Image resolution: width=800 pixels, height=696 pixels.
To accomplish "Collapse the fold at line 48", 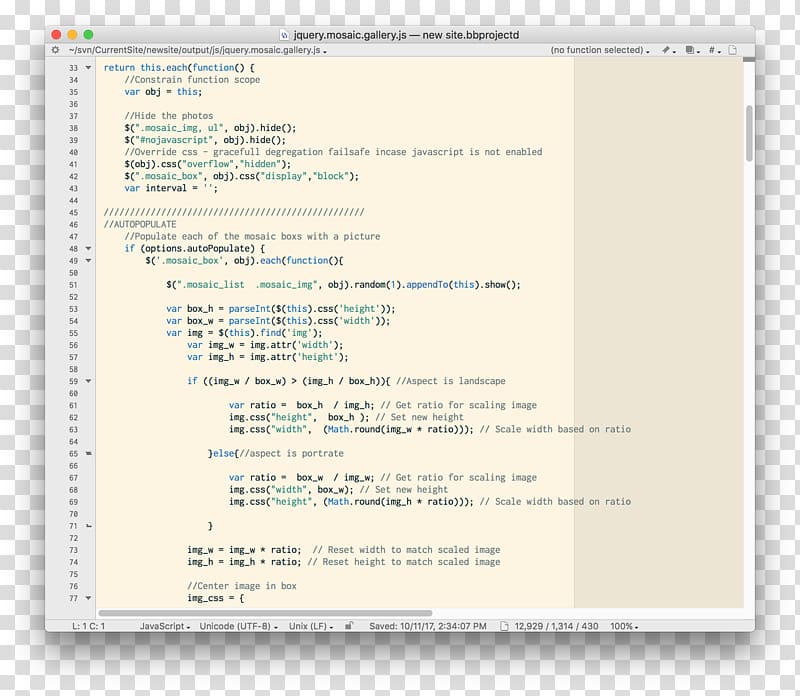I will (88, 248).
